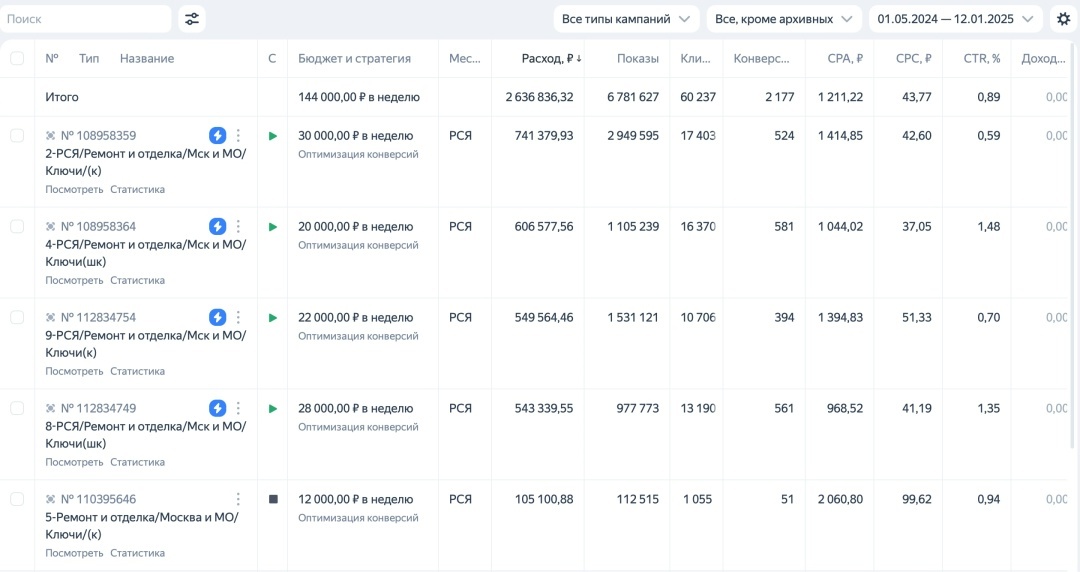Open 'Статистика' link for campaign 108958359

click(137, 190)
